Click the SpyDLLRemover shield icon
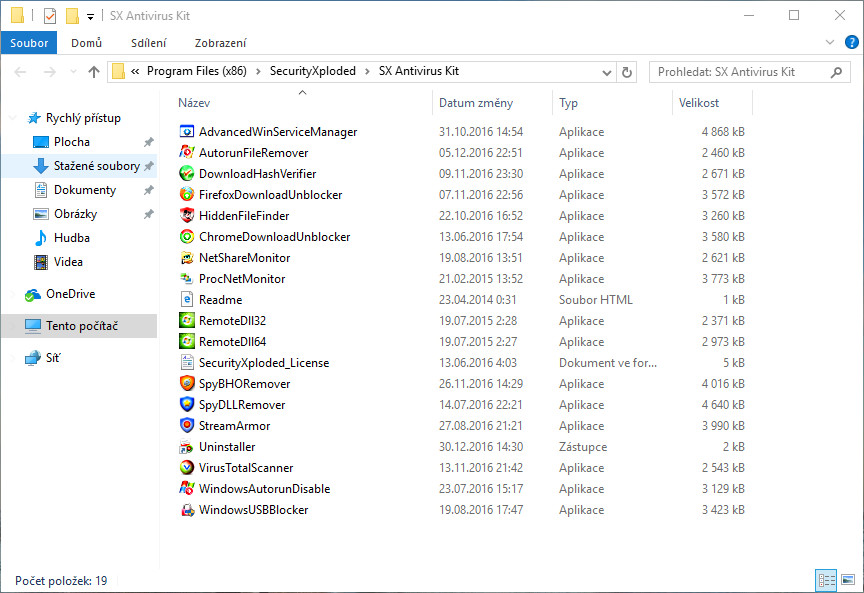Viewport: 864px width, 593px height. coord(187,404)
